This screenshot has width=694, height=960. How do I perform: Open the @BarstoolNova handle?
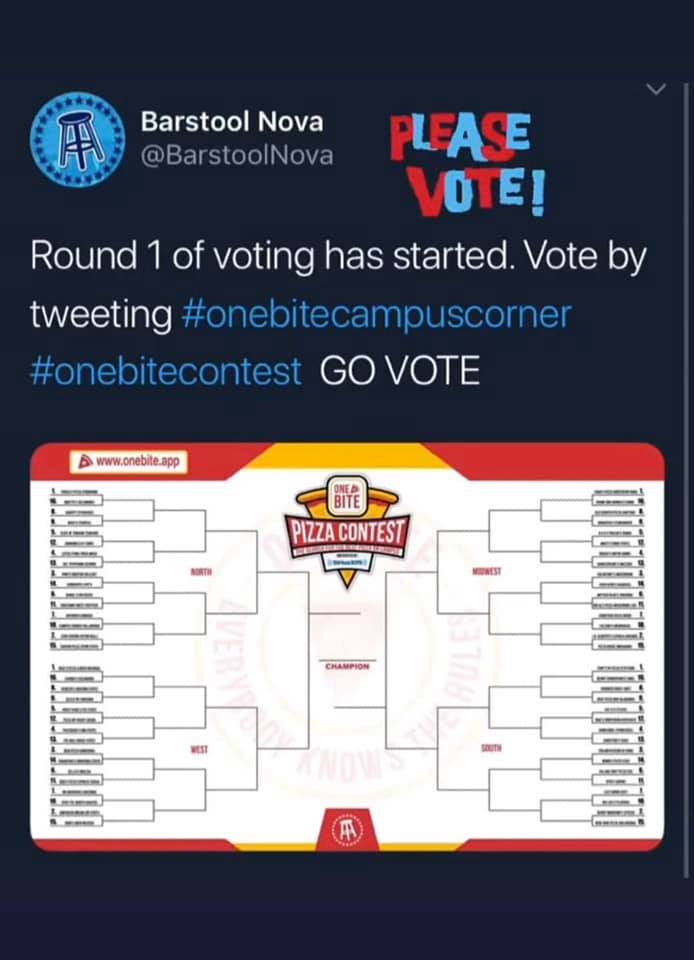[237, 156]
